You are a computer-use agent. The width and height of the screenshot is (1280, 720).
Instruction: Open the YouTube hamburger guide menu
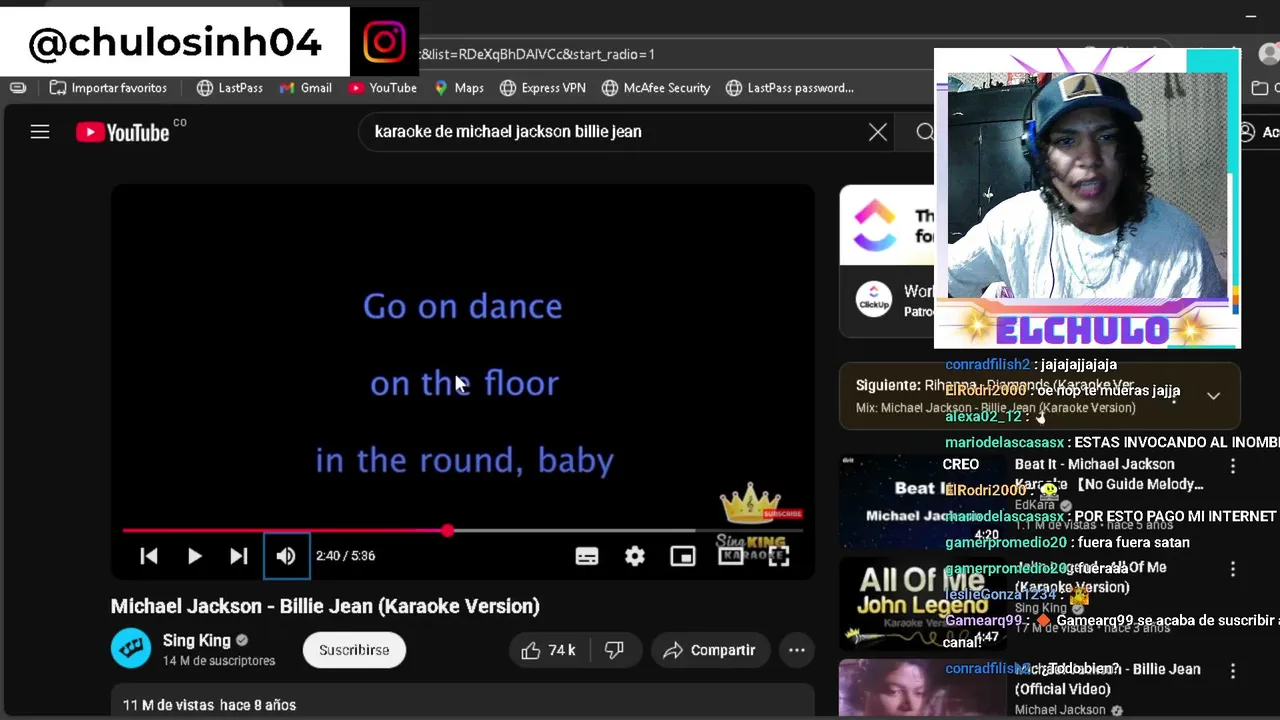[x=40, y=131]
